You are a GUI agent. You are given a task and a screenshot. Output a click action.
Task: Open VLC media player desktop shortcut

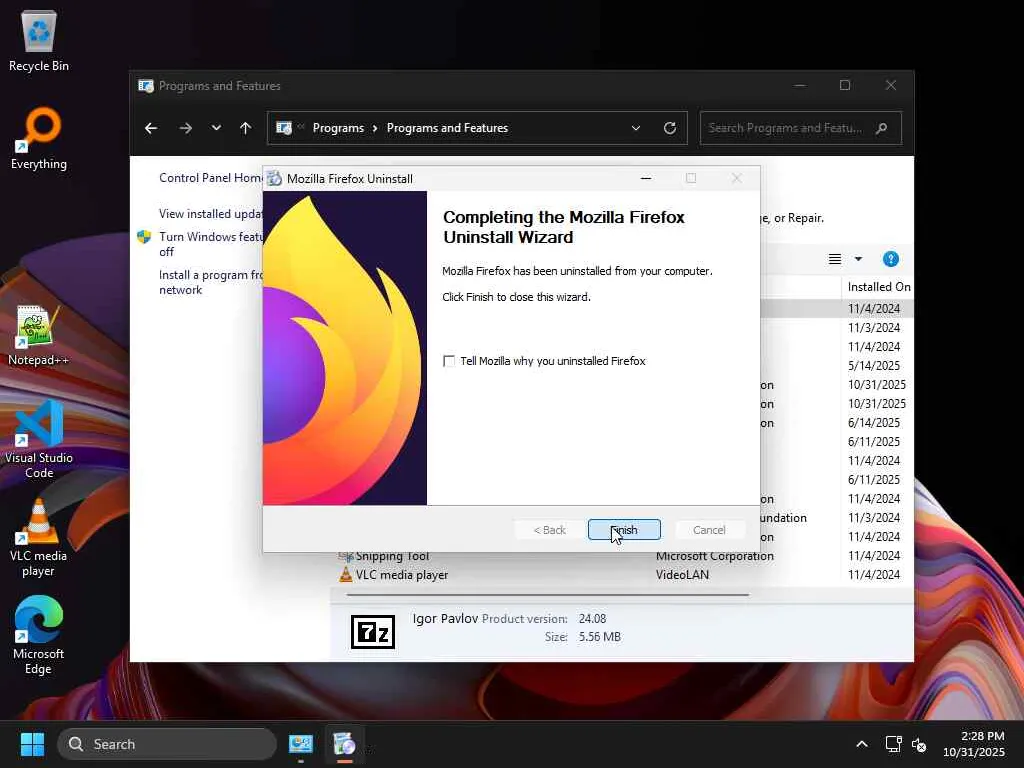coord(39,537)
